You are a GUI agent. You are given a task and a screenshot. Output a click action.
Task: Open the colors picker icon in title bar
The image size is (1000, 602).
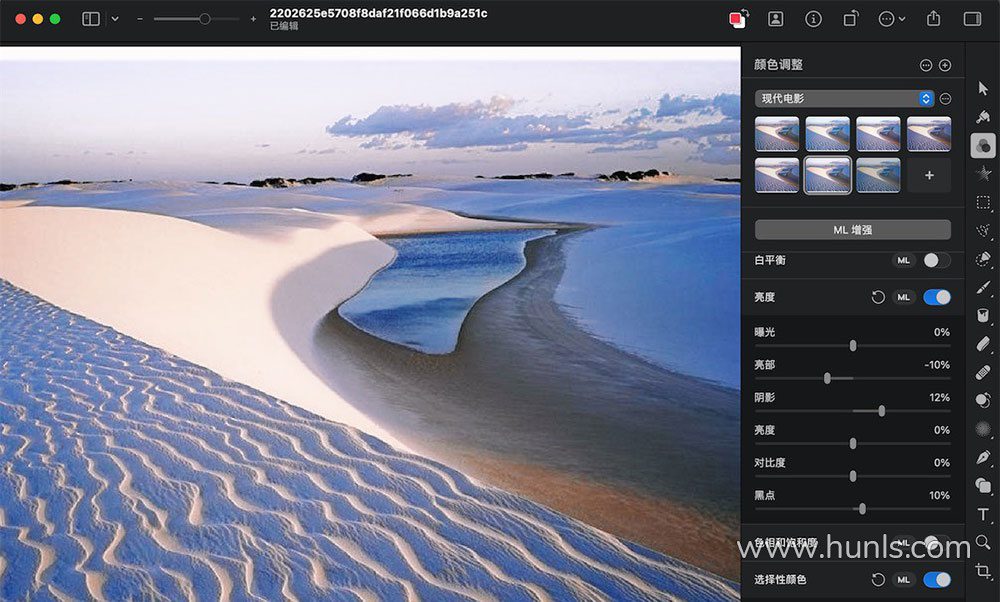pos(739,18)
